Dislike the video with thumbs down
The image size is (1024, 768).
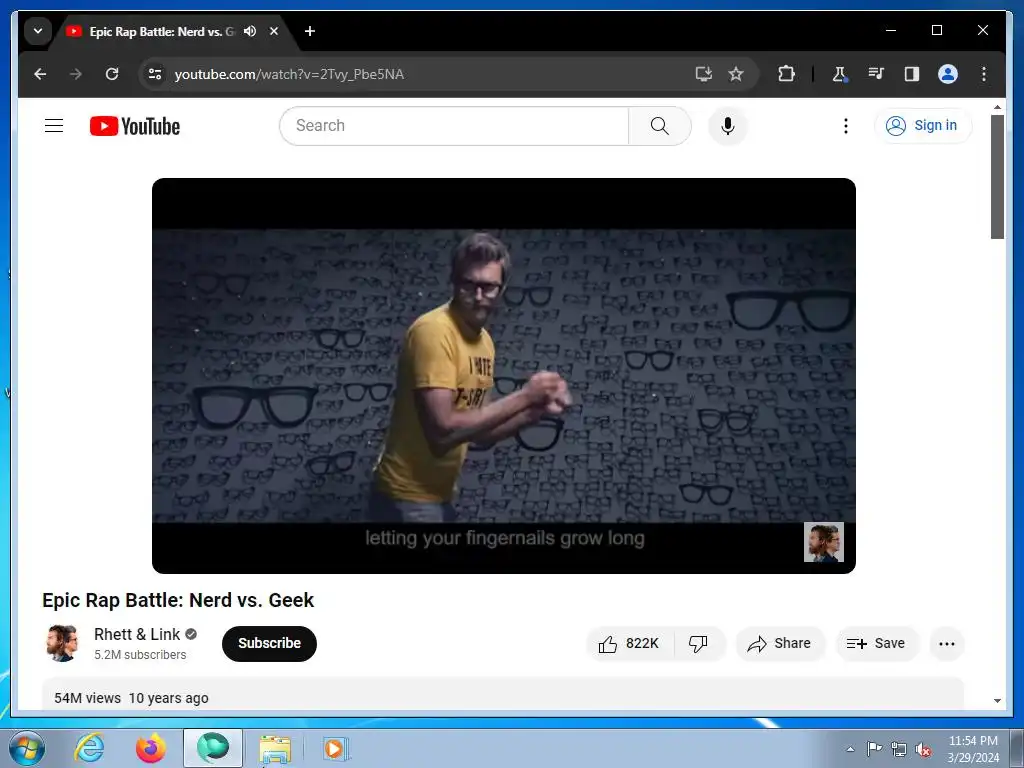699,643
